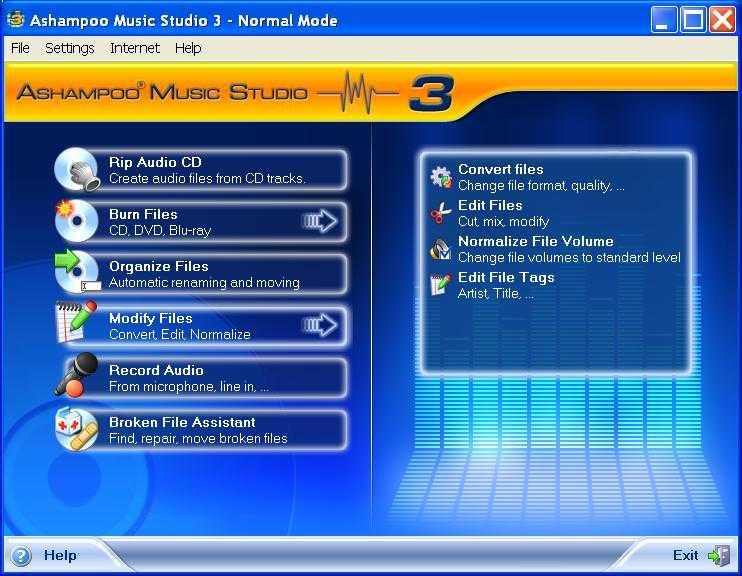Select the Normalize File Volume text option
Viewport: 742px width, 576px height.
(535, 242)
